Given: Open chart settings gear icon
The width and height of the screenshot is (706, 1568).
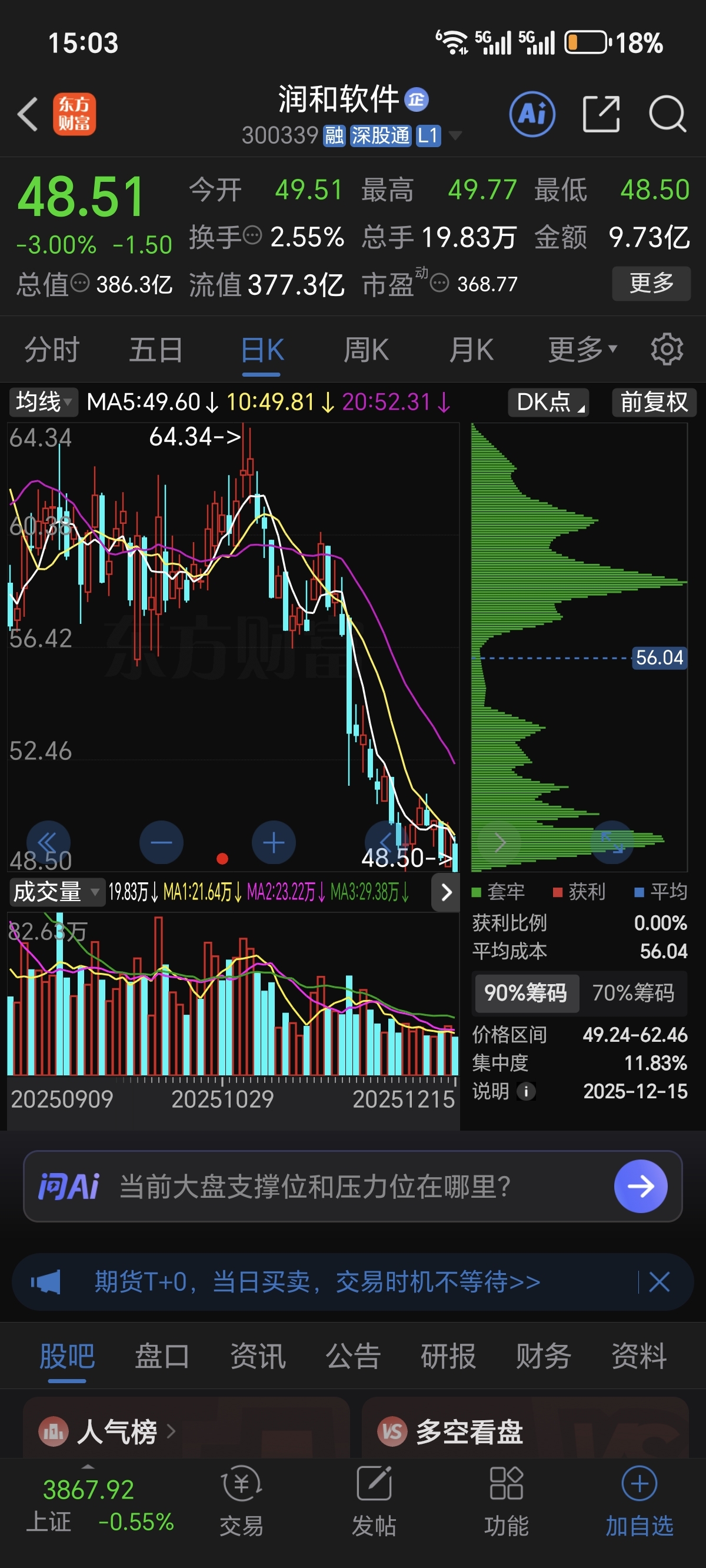Looking at the screenshot, I should point(667,350).
